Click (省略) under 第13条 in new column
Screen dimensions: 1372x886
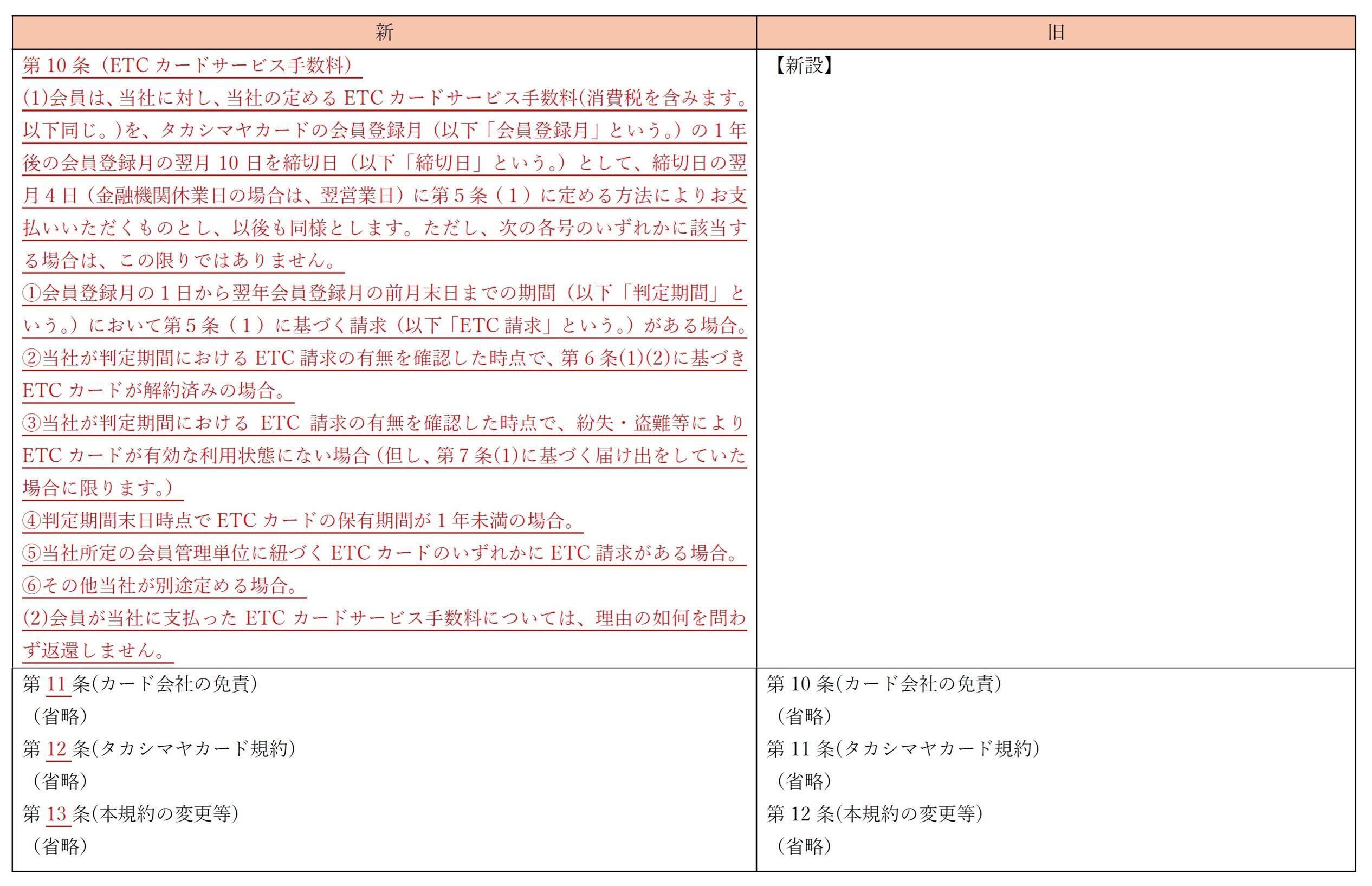click(60, 846)
